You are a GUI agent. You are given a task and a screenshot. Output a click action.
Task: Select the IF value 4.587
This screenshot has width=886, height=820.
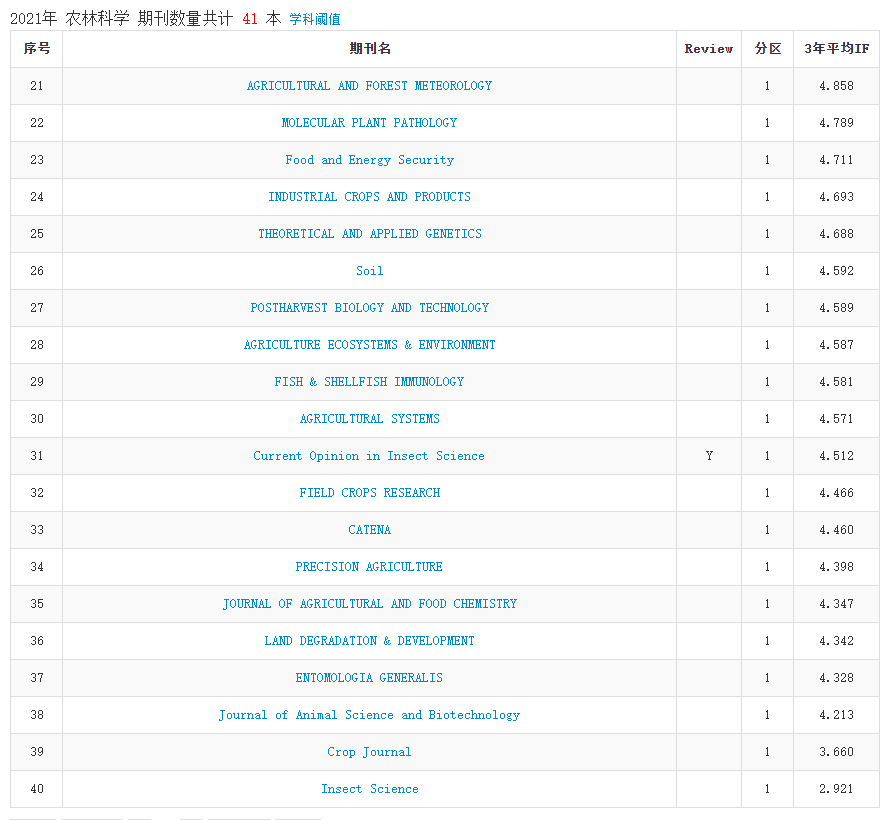(x=836, y=345)
